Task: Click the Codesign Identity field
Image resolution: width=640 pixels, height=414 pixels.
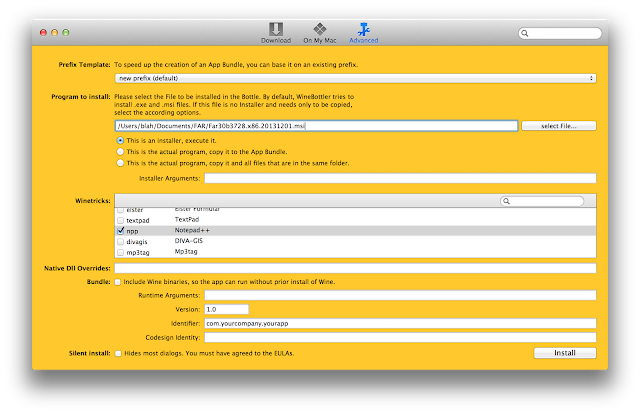Action: tap(400, 337)
